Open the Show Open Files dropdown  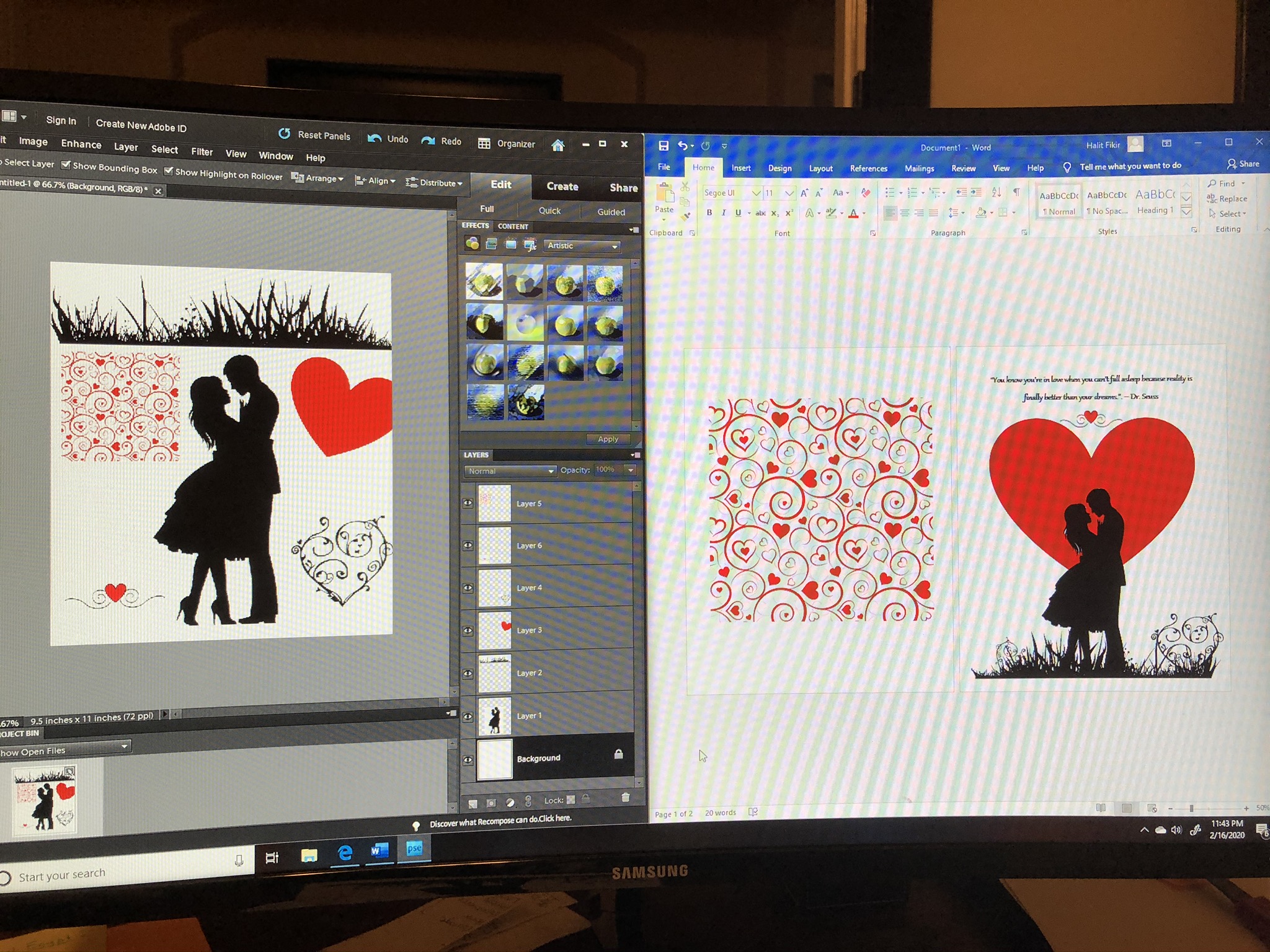64,749
